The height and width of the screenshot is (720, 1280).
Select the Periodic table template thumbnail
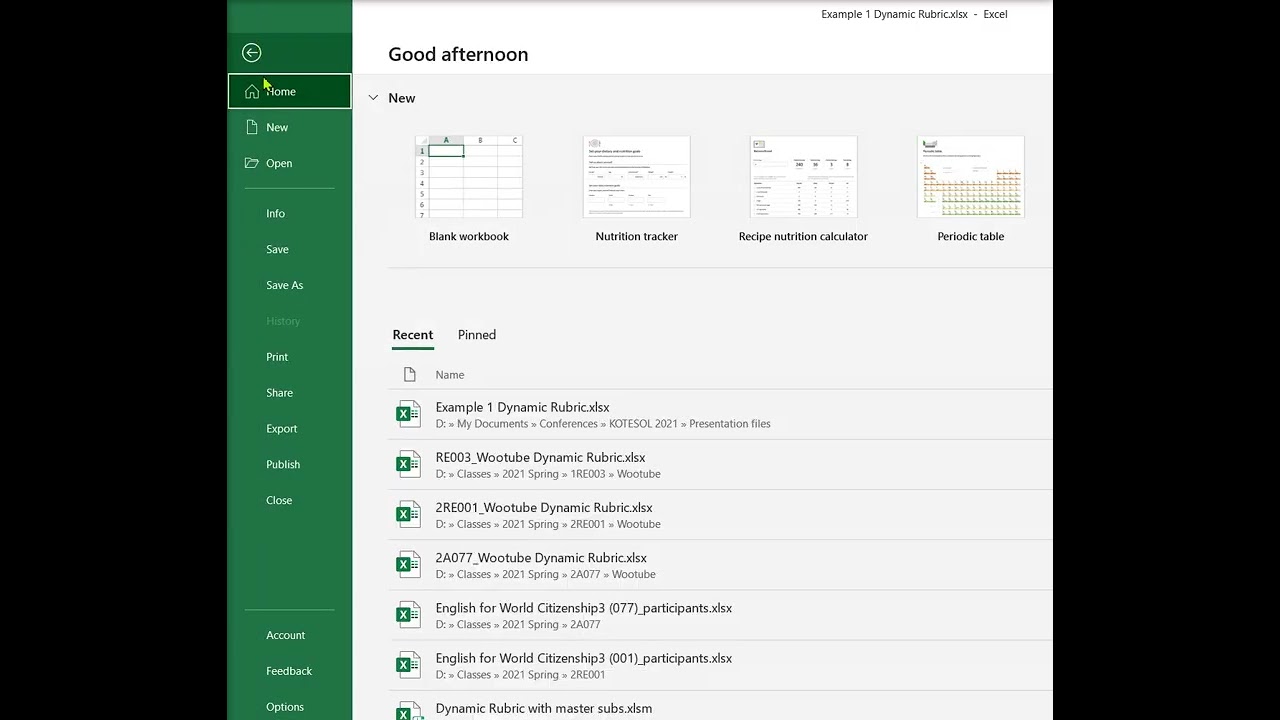pos(971,177)
